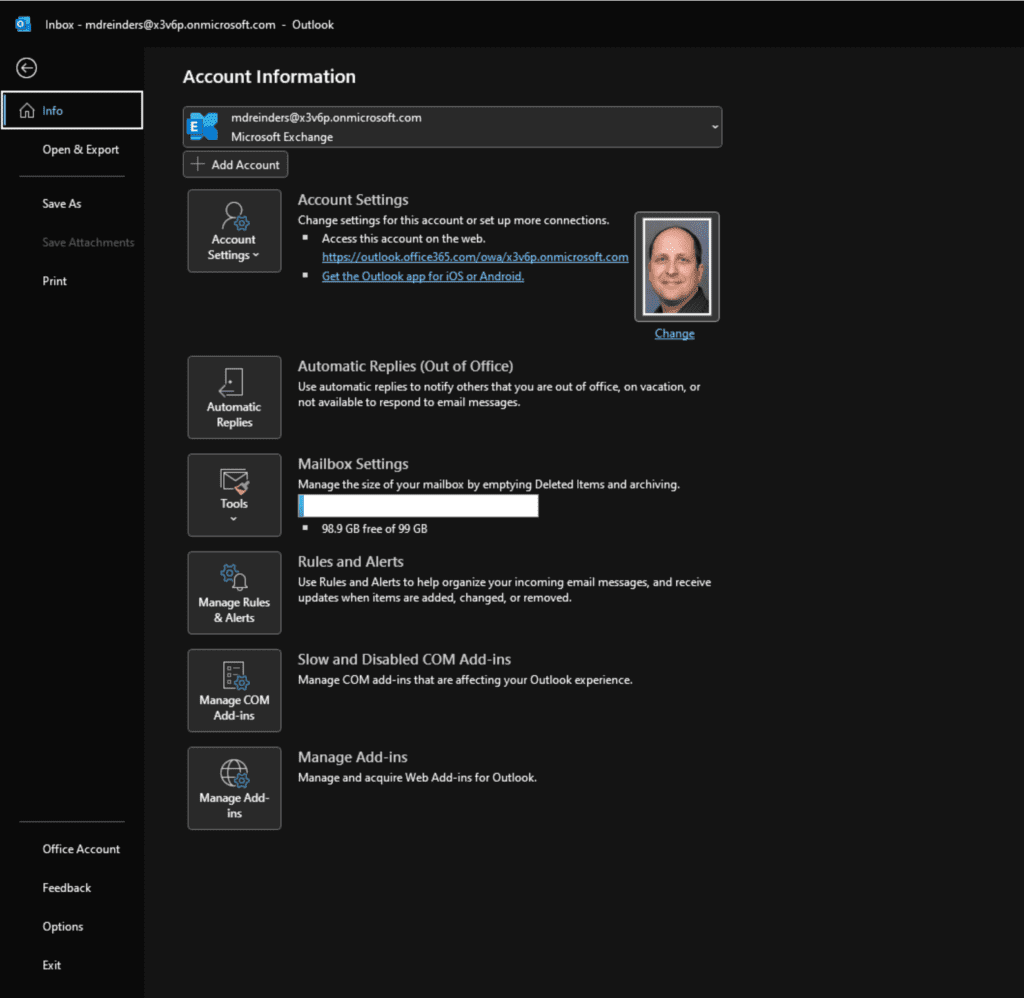Click the Rules and Alerts heading
The height and width of the screenshot is (998, 1024).
pos(350,562)
